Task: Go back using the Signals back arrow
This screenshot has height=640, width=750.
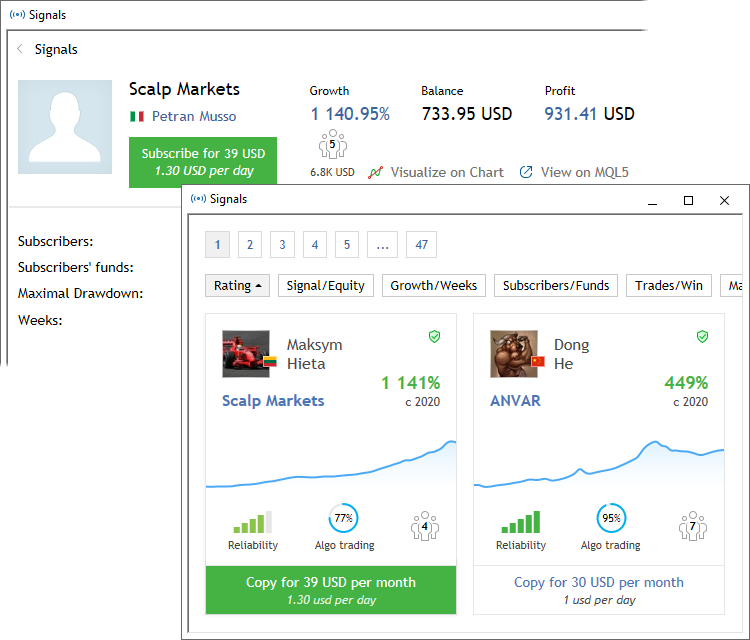Action: pos(20,49)
